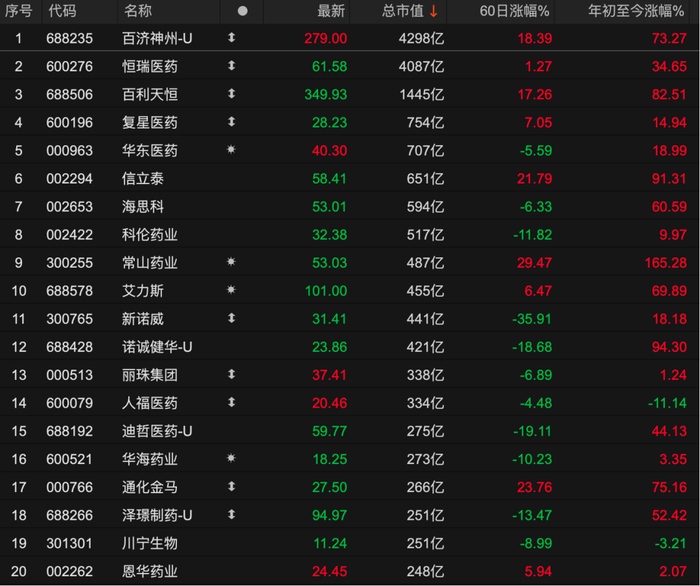This screenshot has width=700, height=586.
Task: Click the 年初至今涨幅% column header
Action: (x=636, y=11)
